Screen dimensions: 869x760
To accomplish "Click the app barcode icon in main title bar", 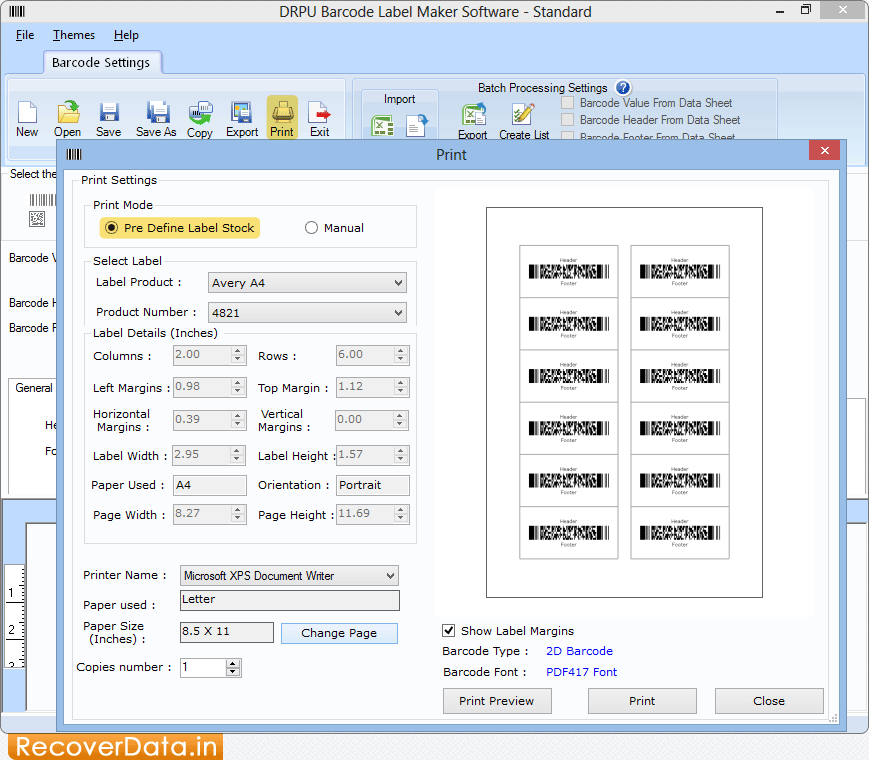I will [17, 11].
